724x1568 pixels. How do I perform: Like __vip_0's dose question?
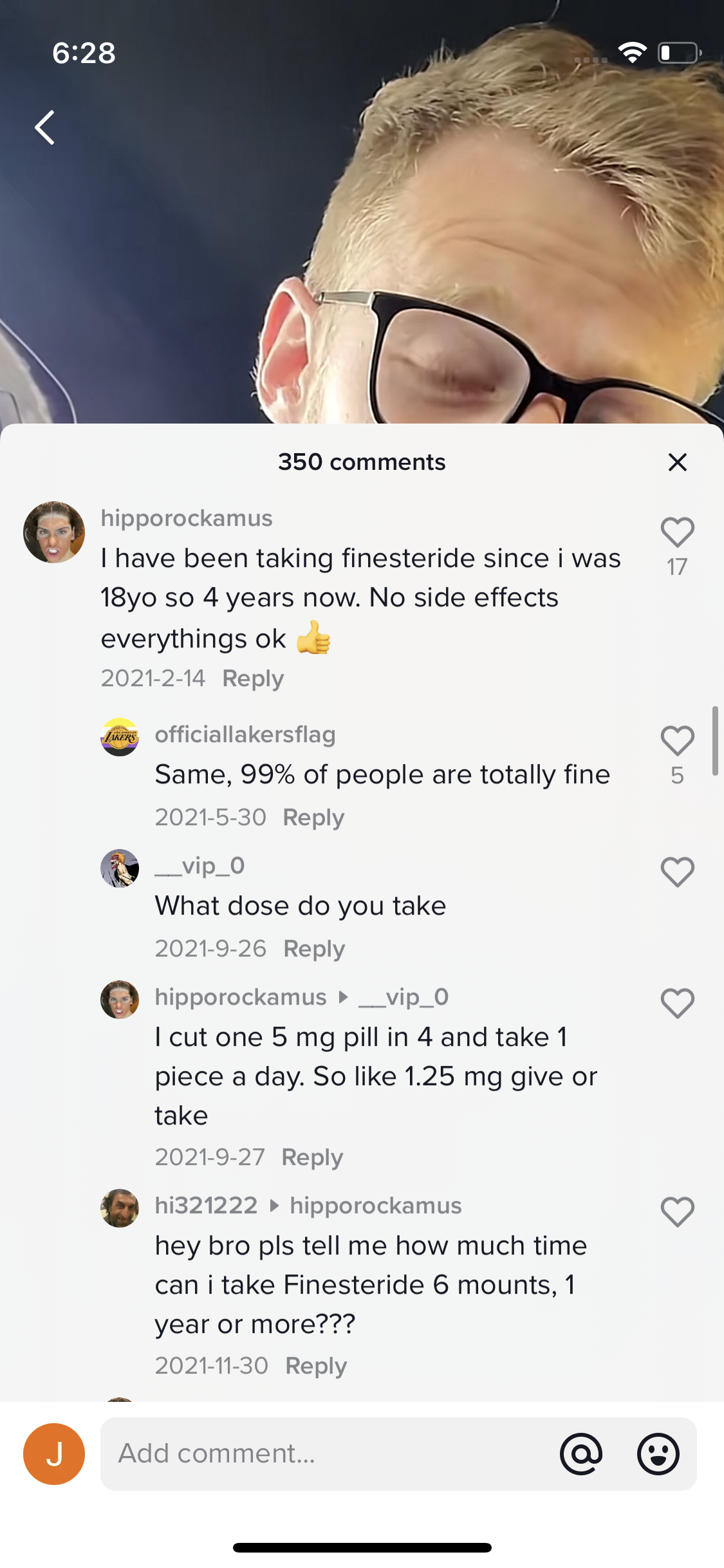pos(678,872)
